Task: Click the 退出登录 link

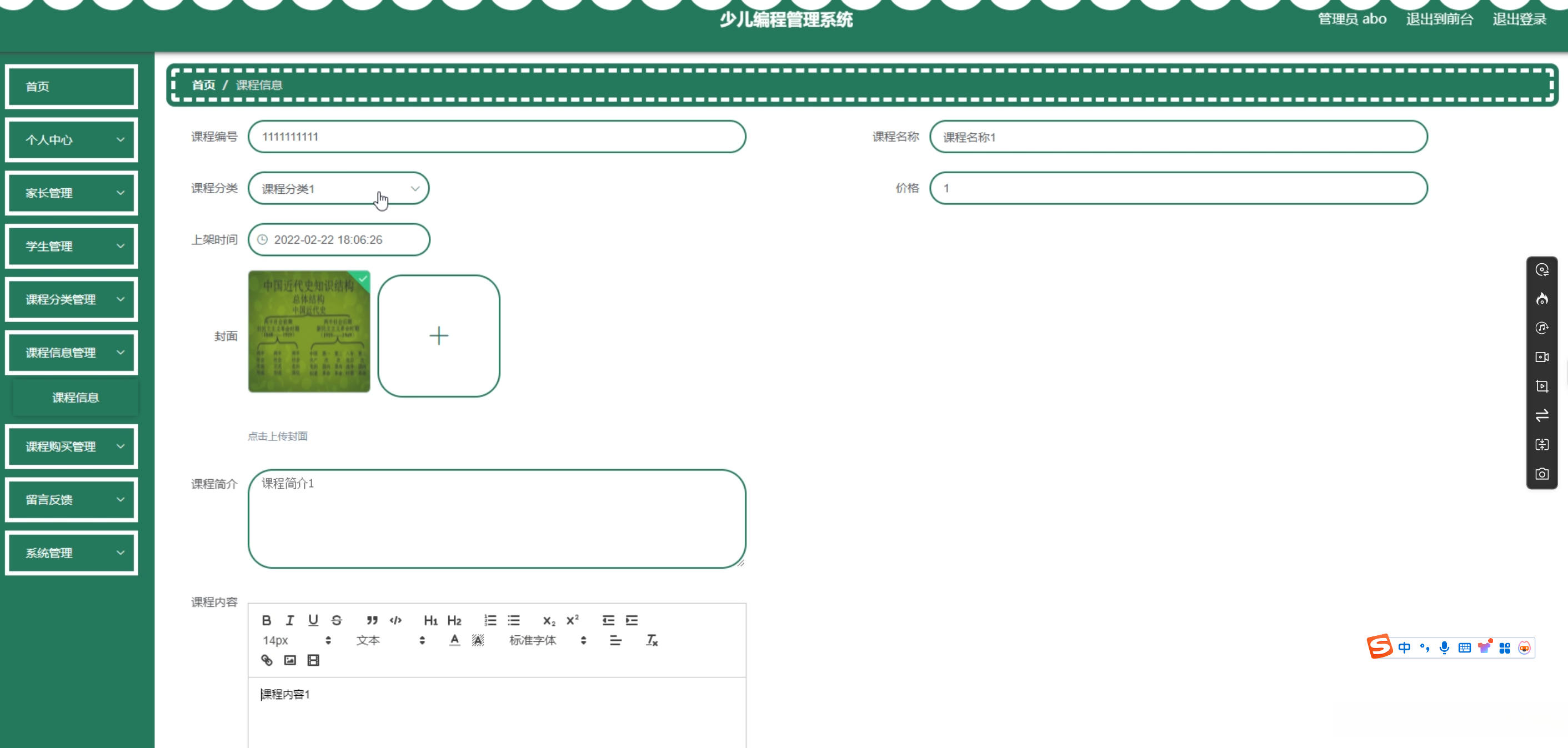Action: click(1519, 19)
